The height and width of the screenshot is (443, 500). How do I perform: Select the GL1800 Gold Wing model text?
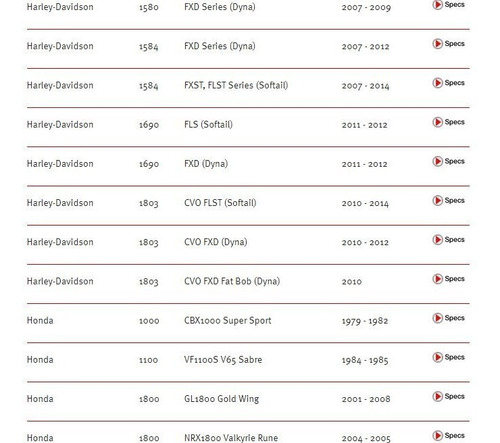[x=222, y=399]
